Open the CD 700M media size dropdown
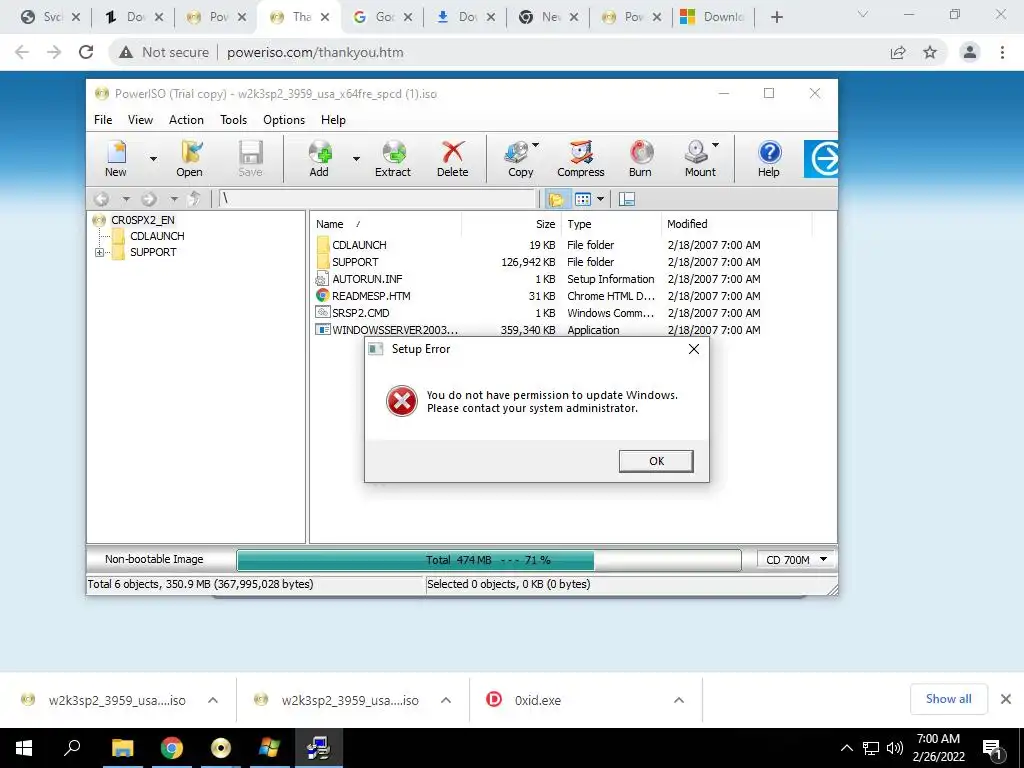1024x768 pixels. click(797, 560)
